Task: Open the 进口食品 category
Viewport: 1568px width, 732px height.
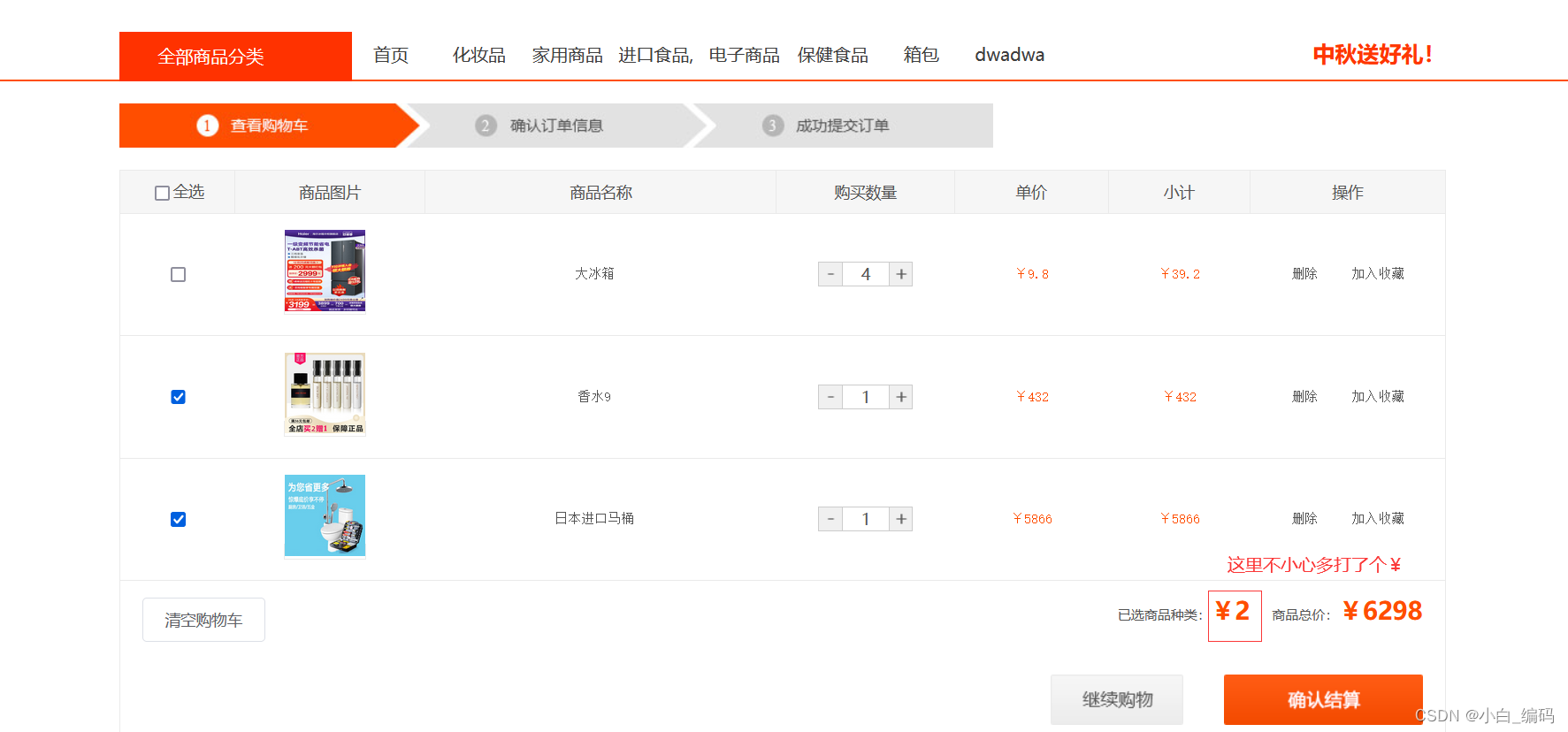Action: pyautogui.click(x=655, y=55)
